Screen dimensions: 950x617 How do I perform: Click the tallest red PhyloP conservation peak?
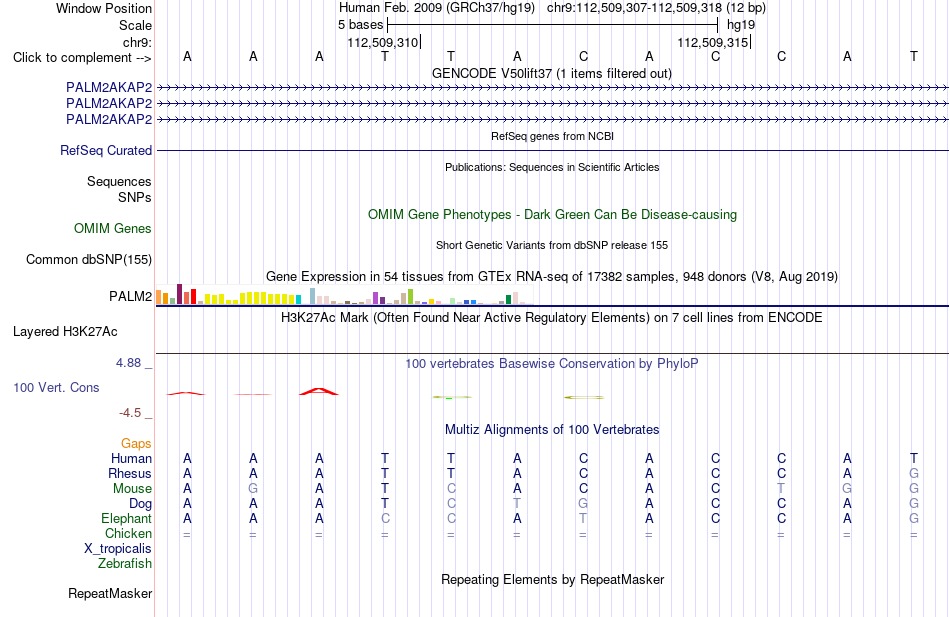(x=319, y=392)
